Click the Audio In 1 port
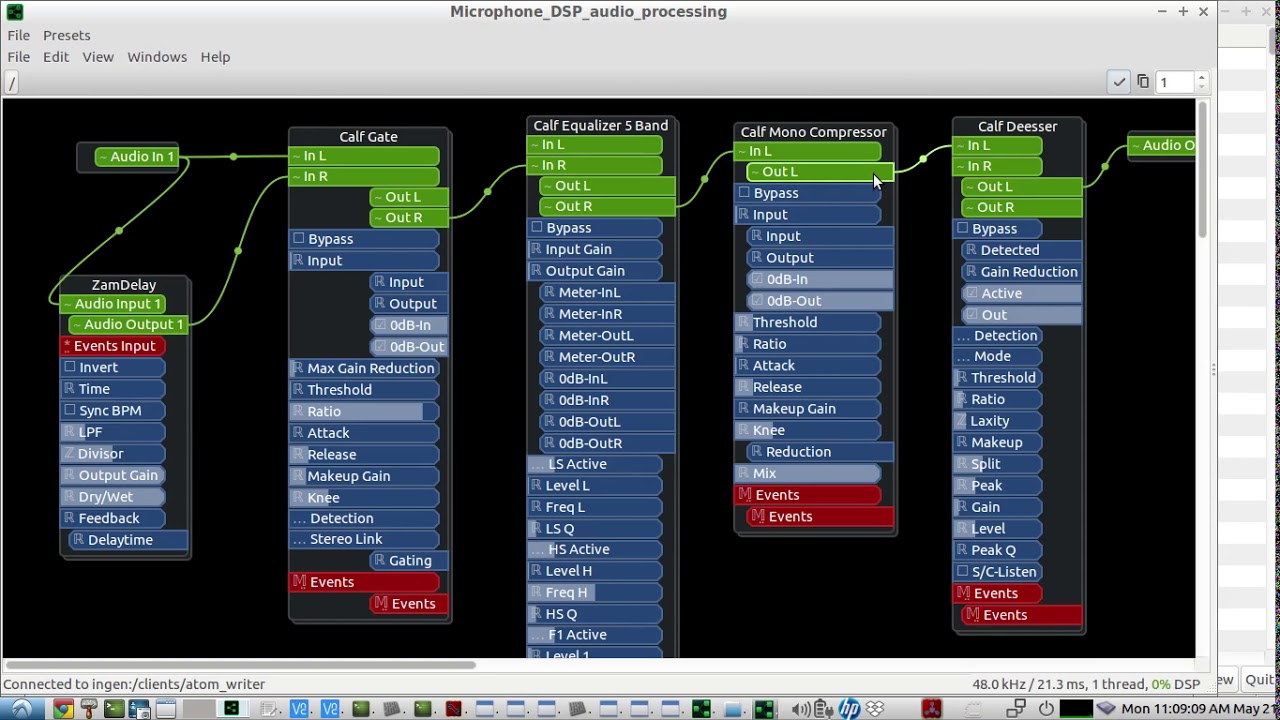1280x720 pixels. (x=138, y=157)
